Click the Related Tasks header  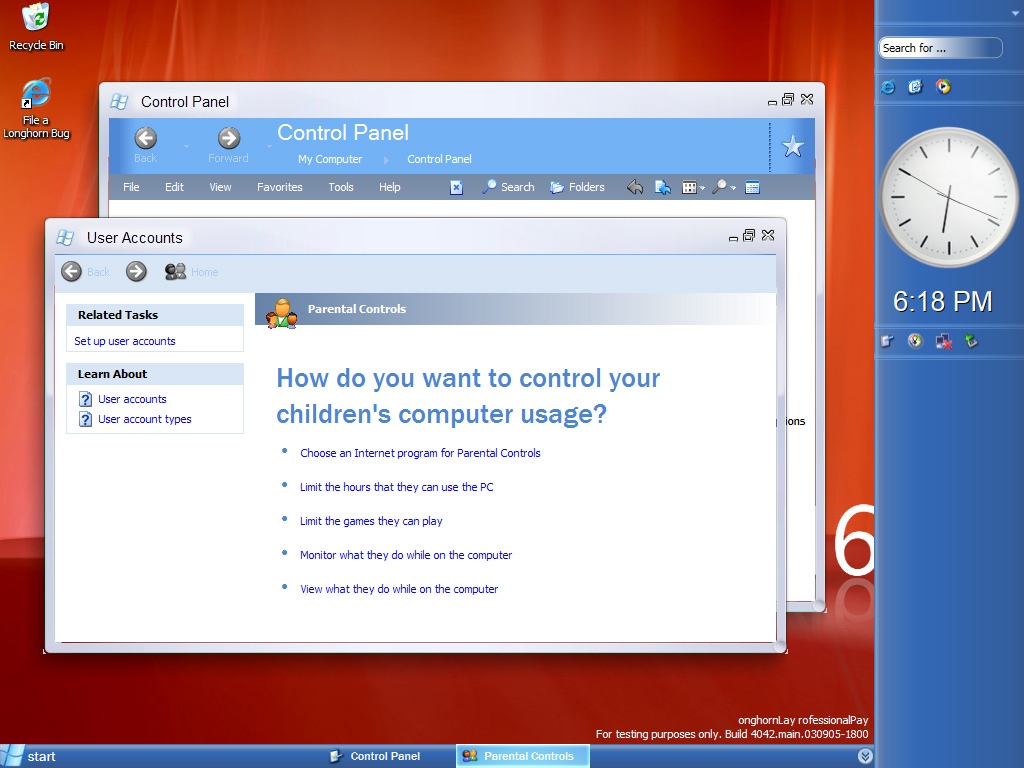click(x=155, y=315)
